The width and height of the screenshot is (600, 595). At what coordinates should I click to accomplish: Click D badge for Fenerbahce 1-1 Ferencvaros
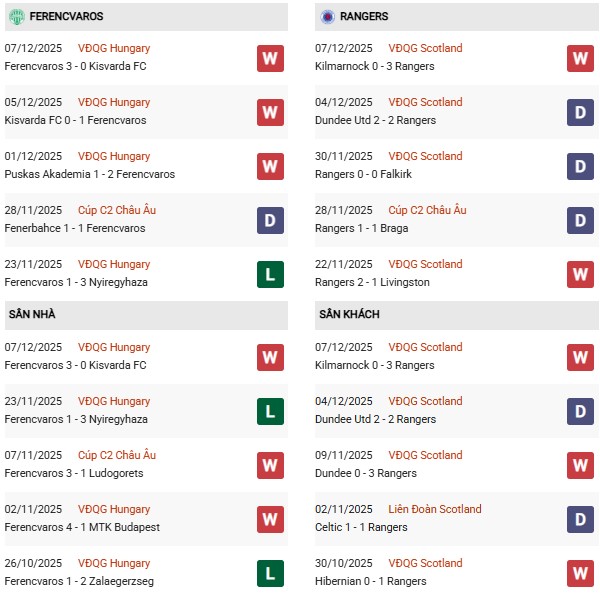click(270, 220)
